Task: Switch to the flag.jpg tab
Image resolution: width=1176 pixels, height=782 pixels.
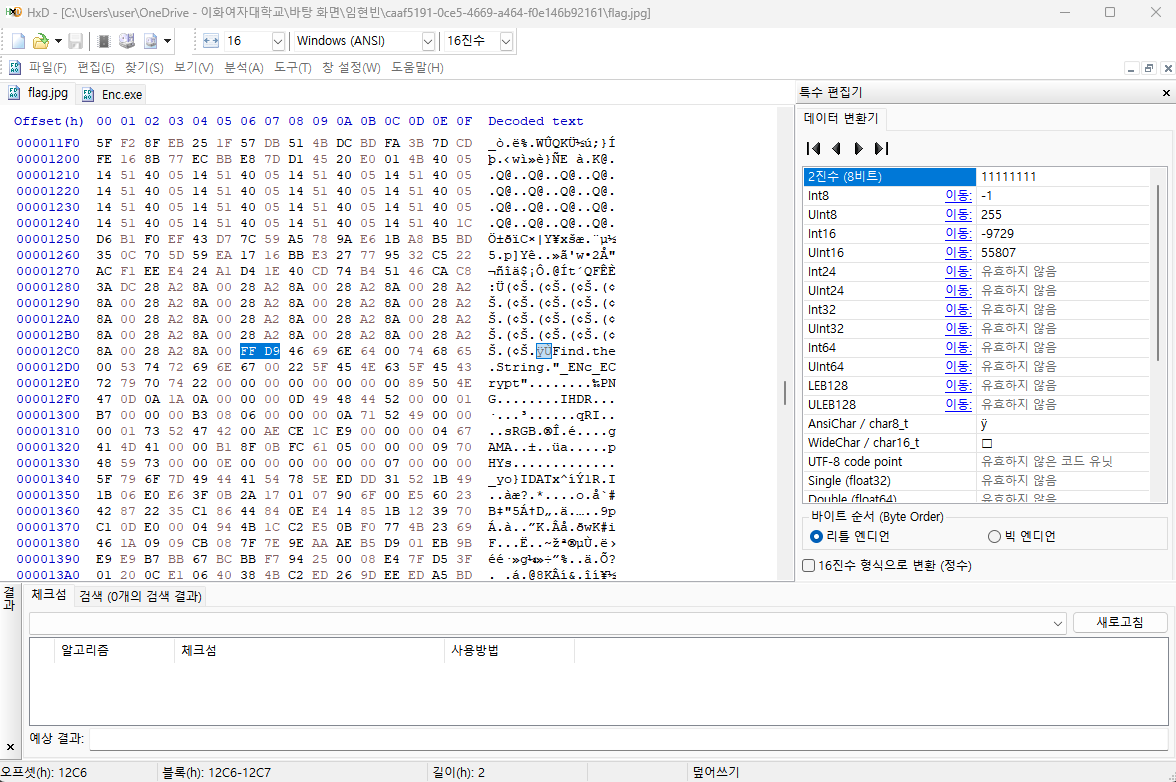Action: (x=38, y=93)
